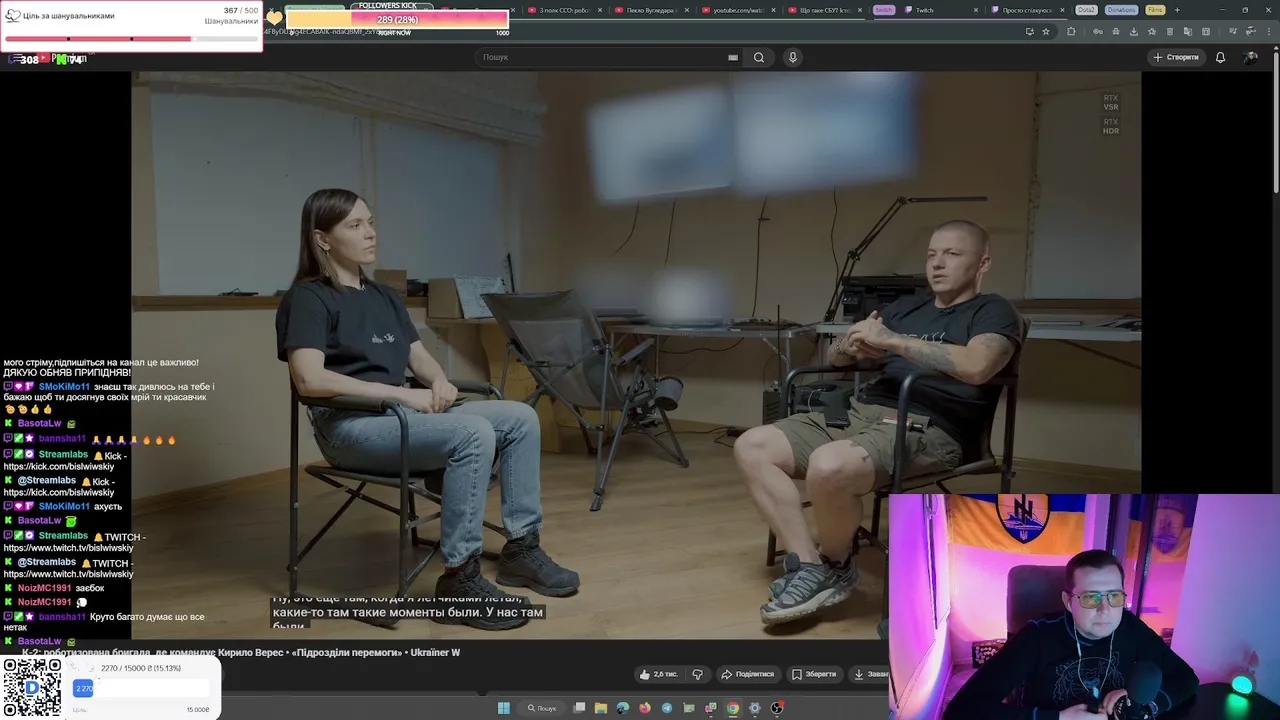The height and width of the screenshot is (720, 1280).
Task: Bookmark this page with the star icon
Action: pos(1046,31)
